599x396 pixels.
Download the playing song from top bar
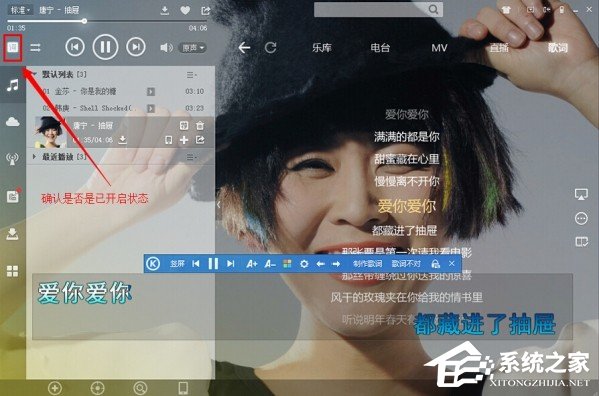165,10
